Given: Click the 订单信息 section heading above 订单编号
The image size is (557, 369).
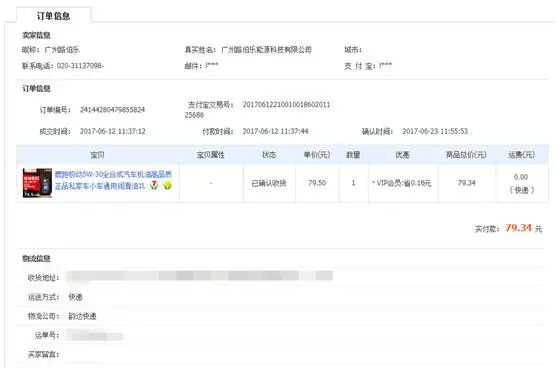Looking at the screenshot, I should pyautogui.click(x=36, y=88).
